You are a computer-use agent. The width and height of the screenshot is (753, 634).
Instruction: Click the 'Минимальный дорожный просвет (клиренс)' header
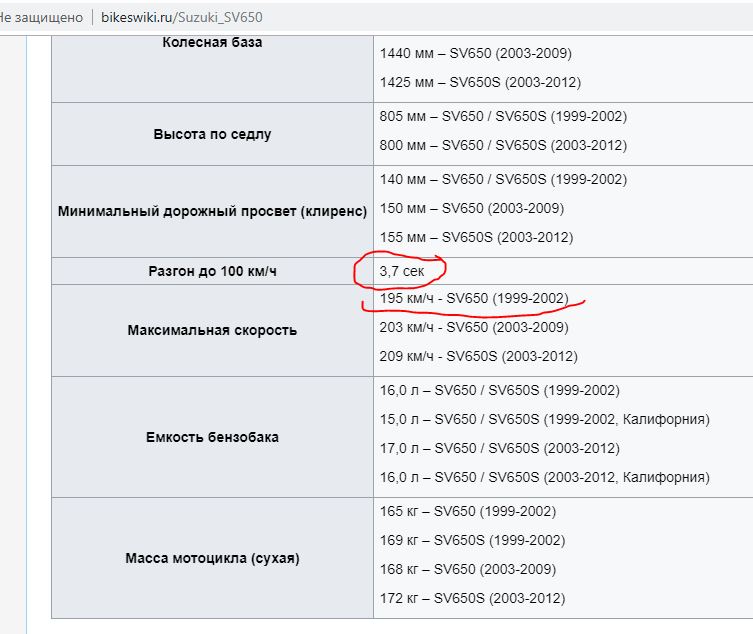pyautogui.click(x=212, y=211)
